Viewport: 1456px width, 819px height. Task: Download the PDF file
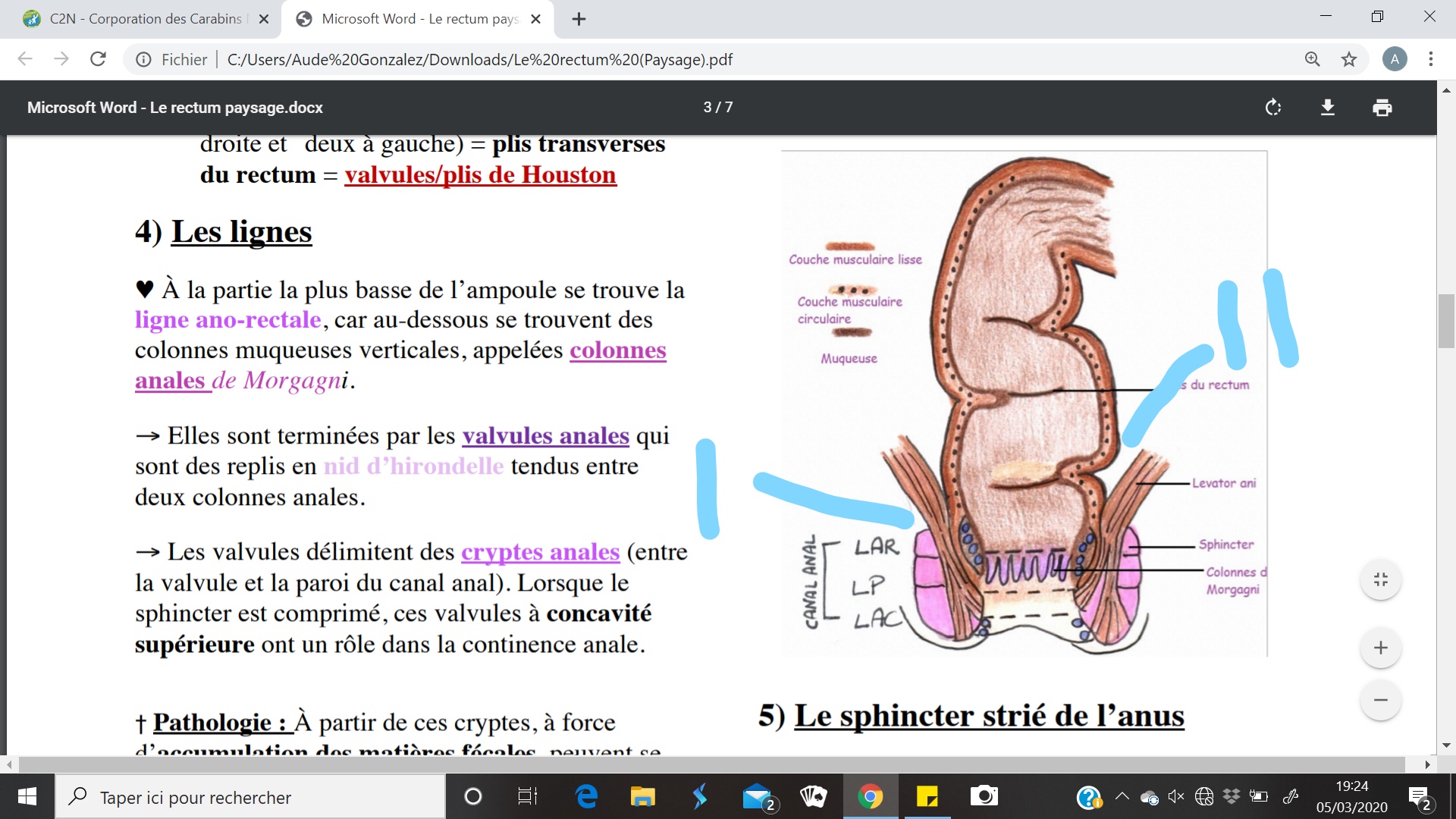[1328, 108]
